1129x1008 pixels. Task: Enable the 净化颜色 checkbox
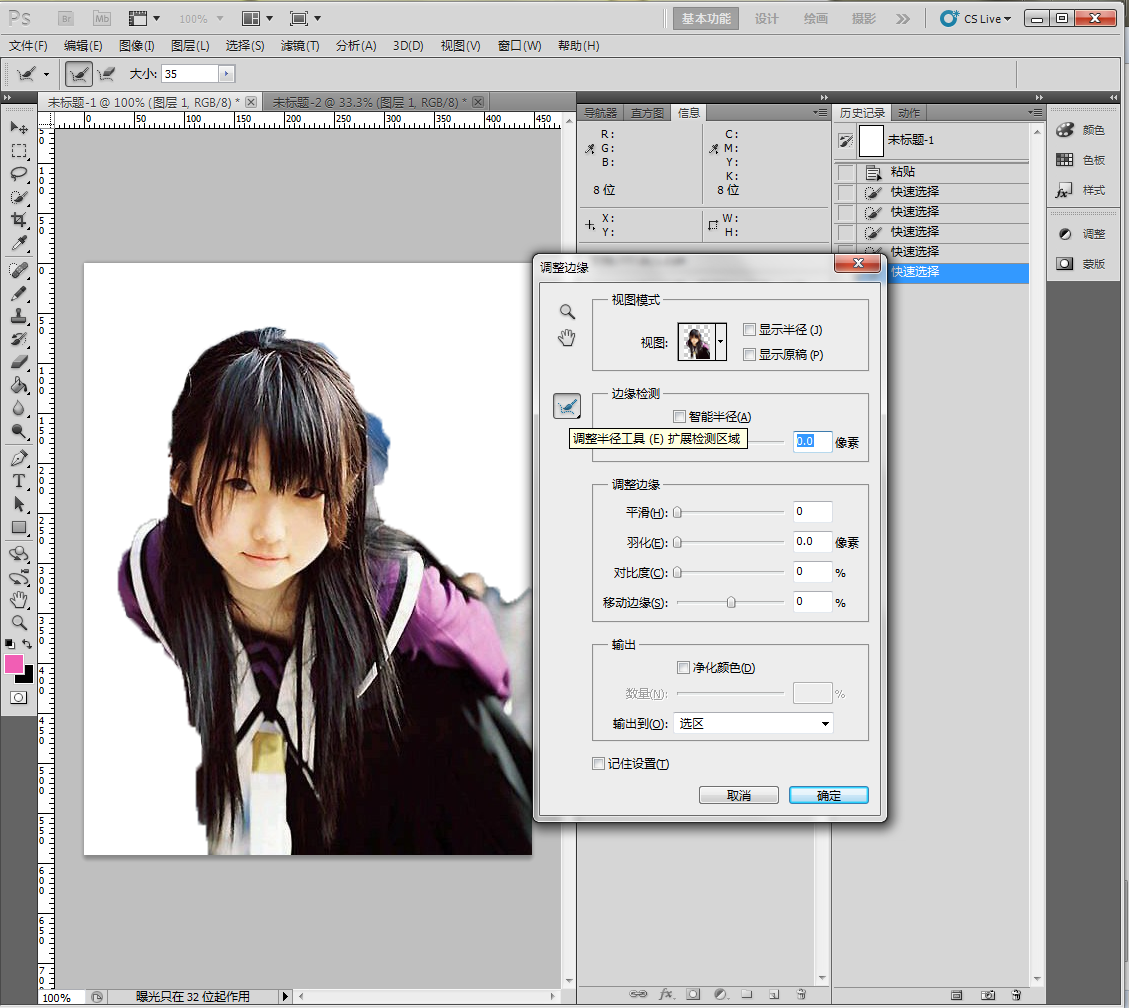tap(683, 667)
